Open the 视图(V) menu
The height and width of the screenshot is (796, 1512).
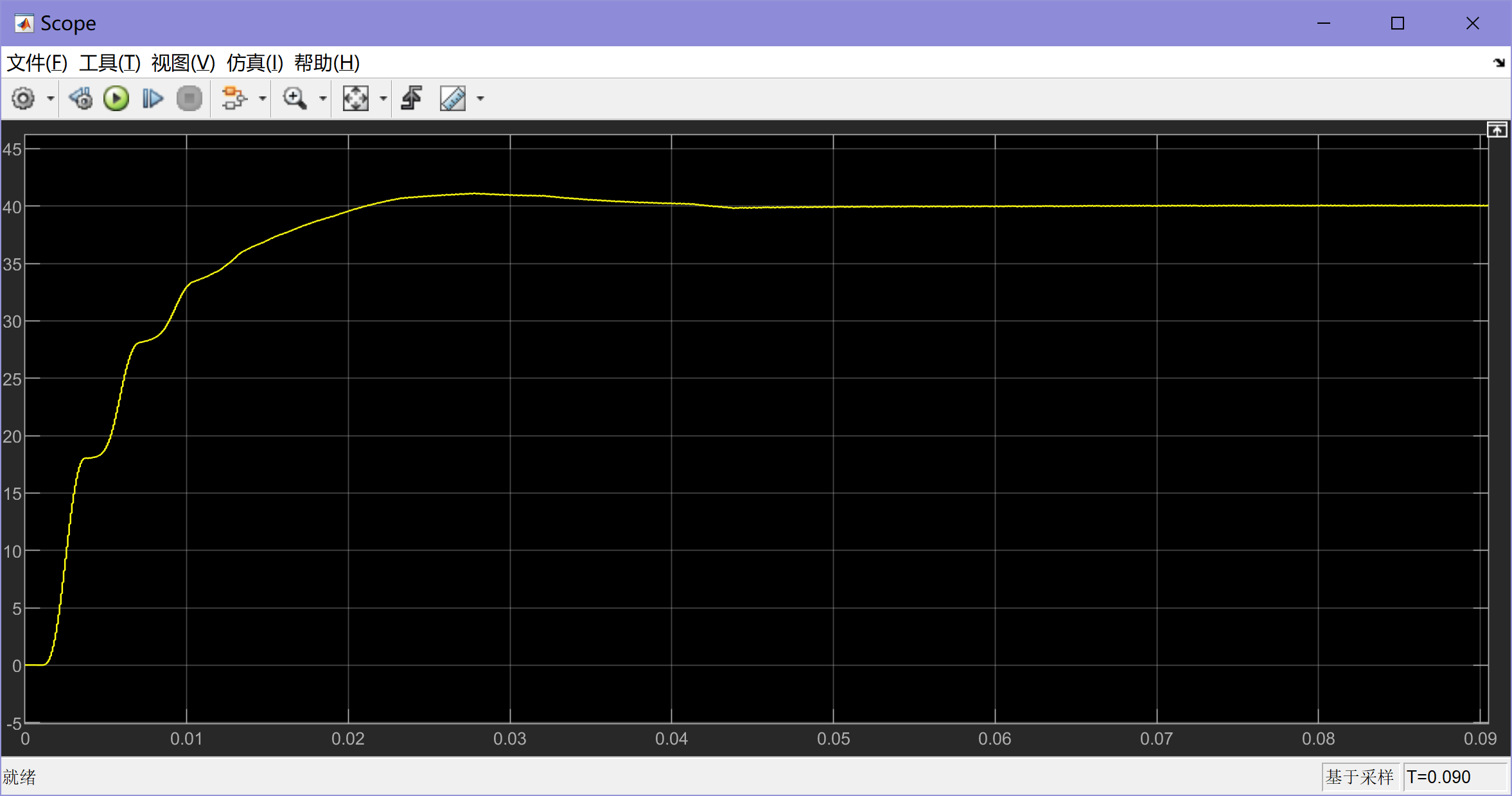pos(183,63)
